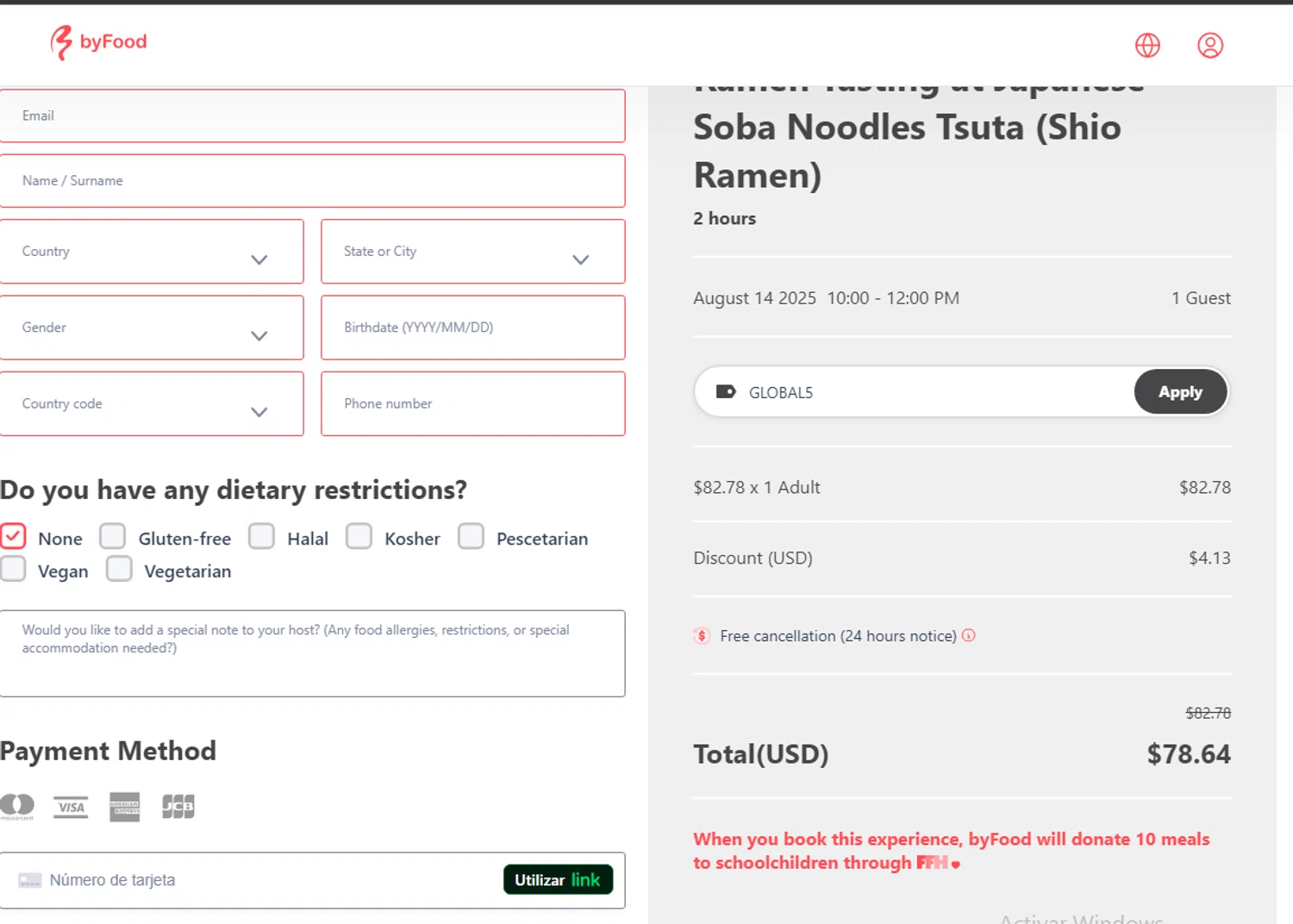This screenshot has width=1293, height=924.
Task: Click the card icon in card number field
Action: pyautogui.click(x=30, y=880)
